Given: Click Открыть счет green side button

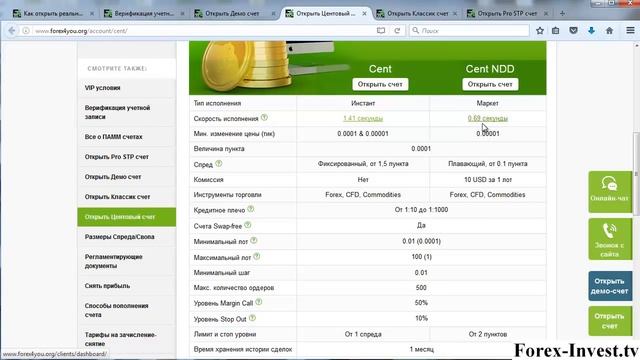Looking at the screenshot, I should point(610,321).
